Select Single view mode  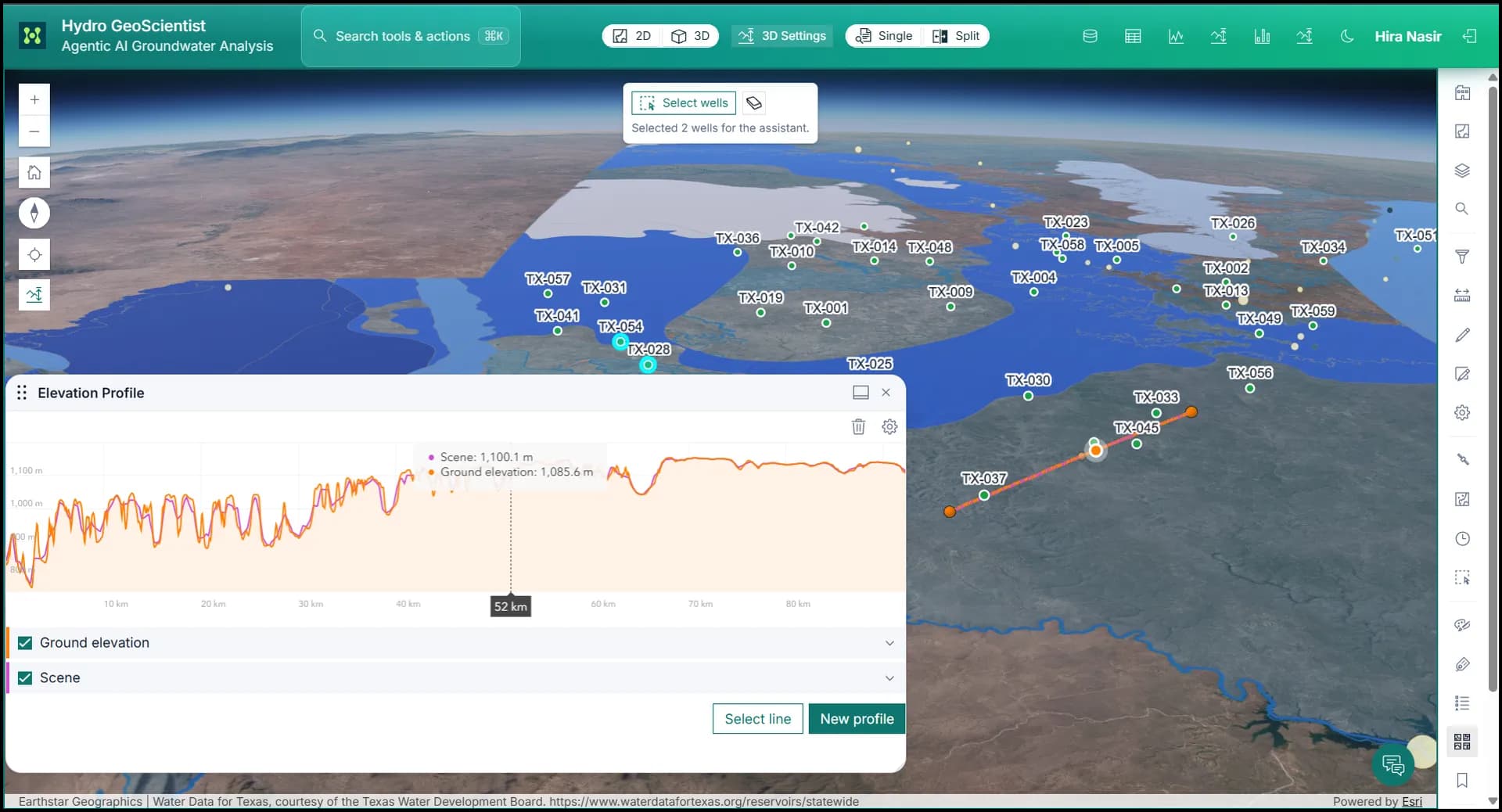coord(884,36)
